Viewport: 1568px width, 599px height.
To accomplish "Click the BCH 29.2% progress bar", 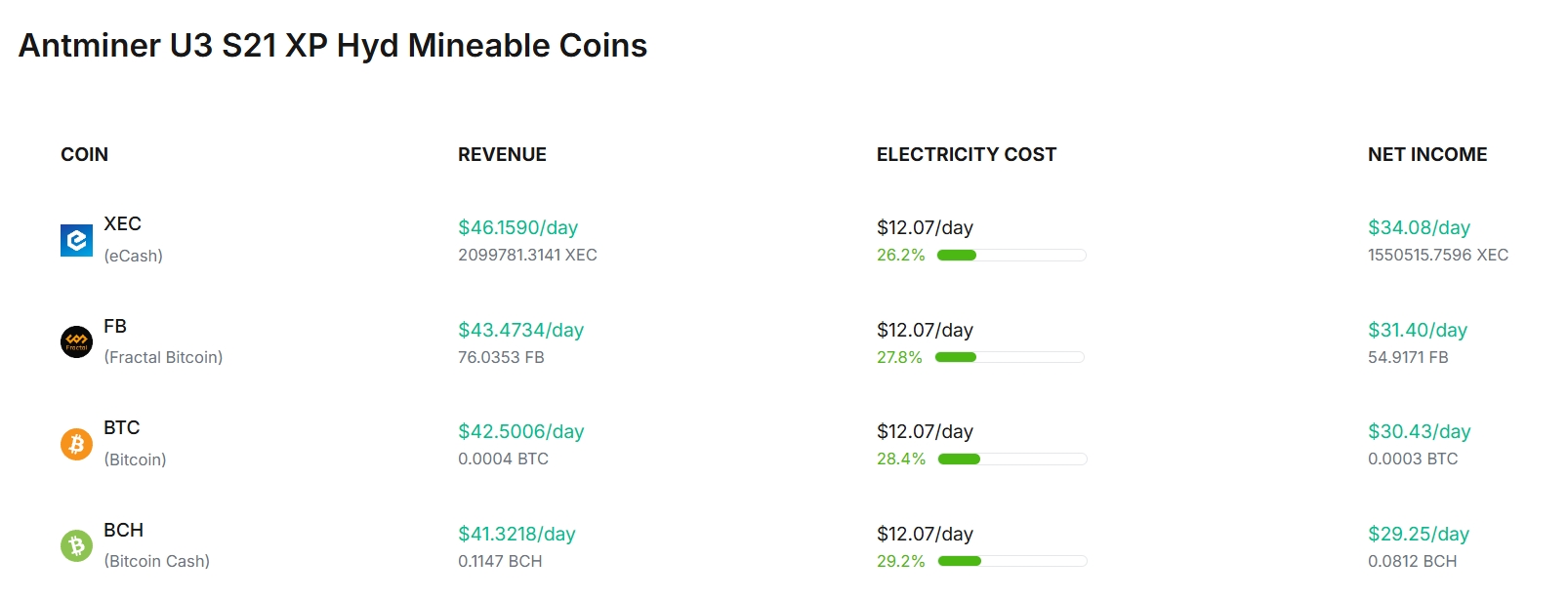I will tap(1011, 561).
